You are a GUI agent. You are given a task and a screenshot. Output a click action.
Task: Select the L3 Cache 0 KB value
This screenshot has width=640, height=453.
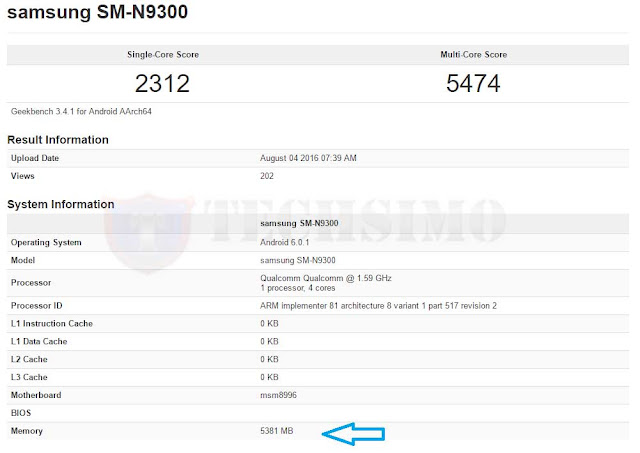click(x=269, y=378)
